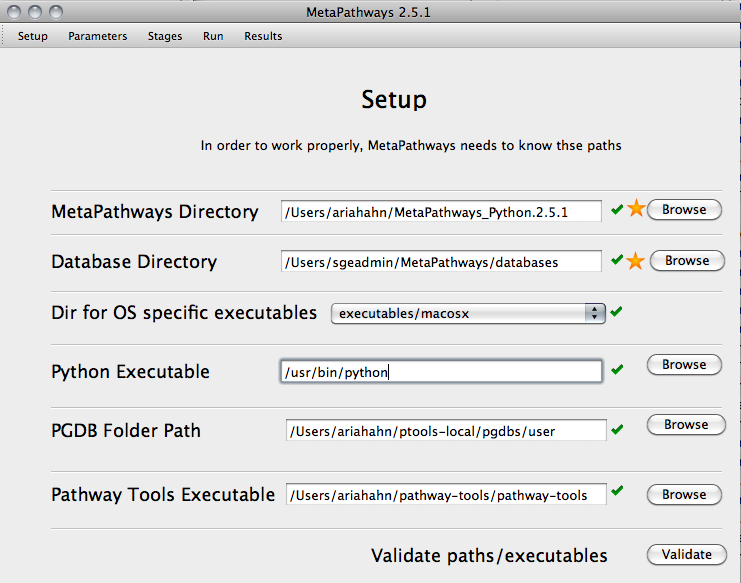This screenshot has width=741, height=583.
Task: Browse for the Database Directory
Action: coord(687,260)
